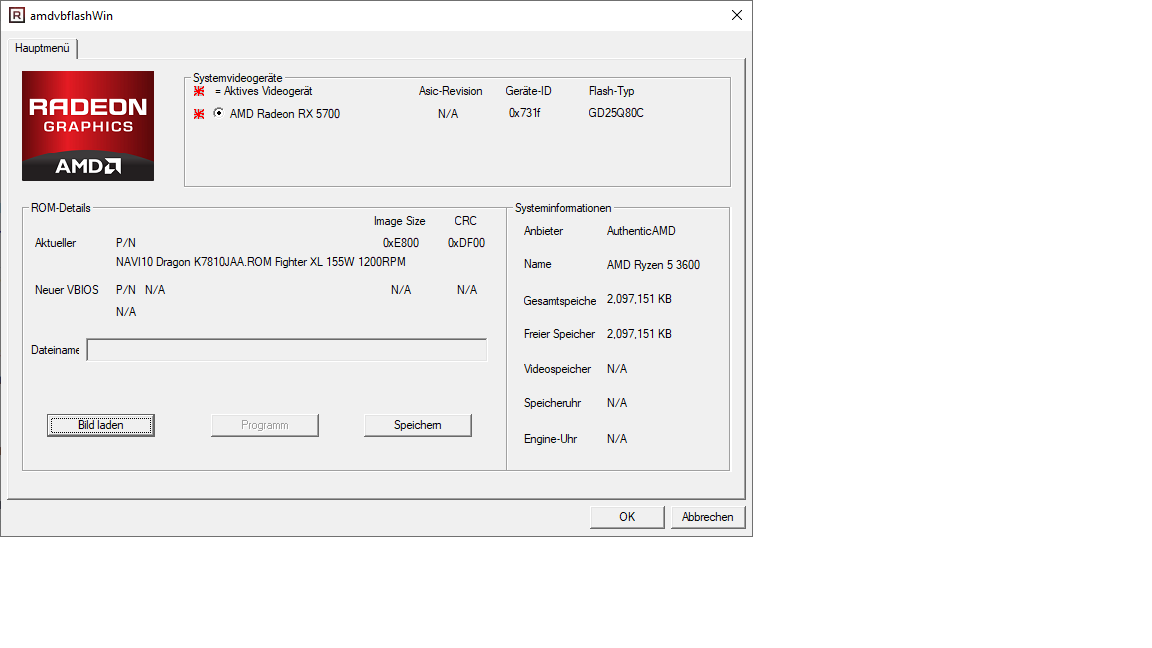Screen dimensions: 1152x648
Task: Click Abbrechen to cancel
Action: pos(708,516)
